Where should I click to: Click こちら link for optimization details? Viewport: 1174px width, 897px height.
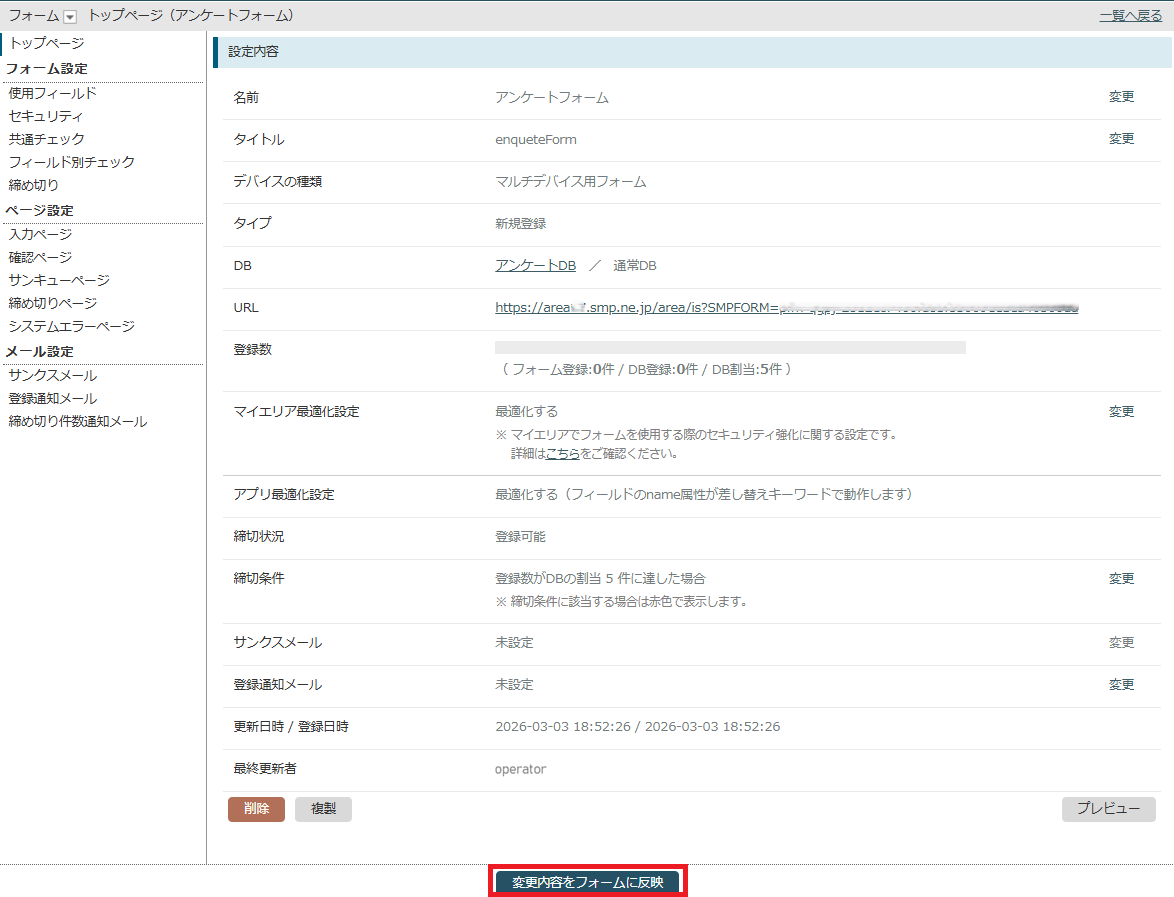(x=563, y=453)
